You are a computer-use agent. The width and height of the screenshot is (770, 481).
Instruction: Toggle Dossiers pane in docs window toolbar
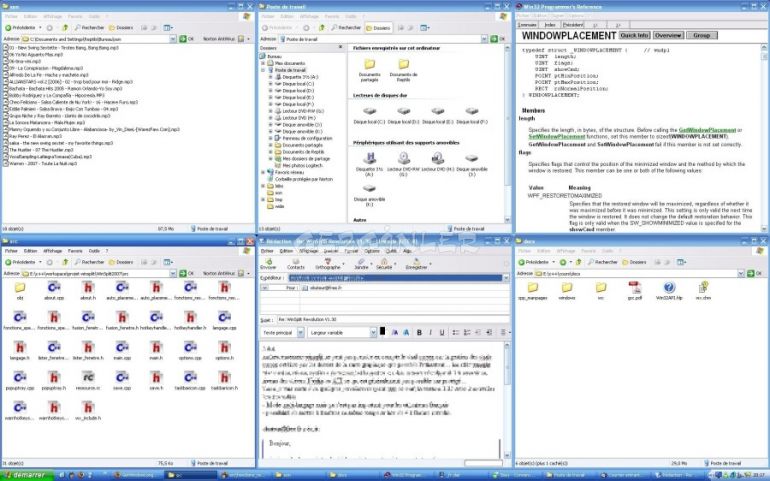[x=634, y=262]
